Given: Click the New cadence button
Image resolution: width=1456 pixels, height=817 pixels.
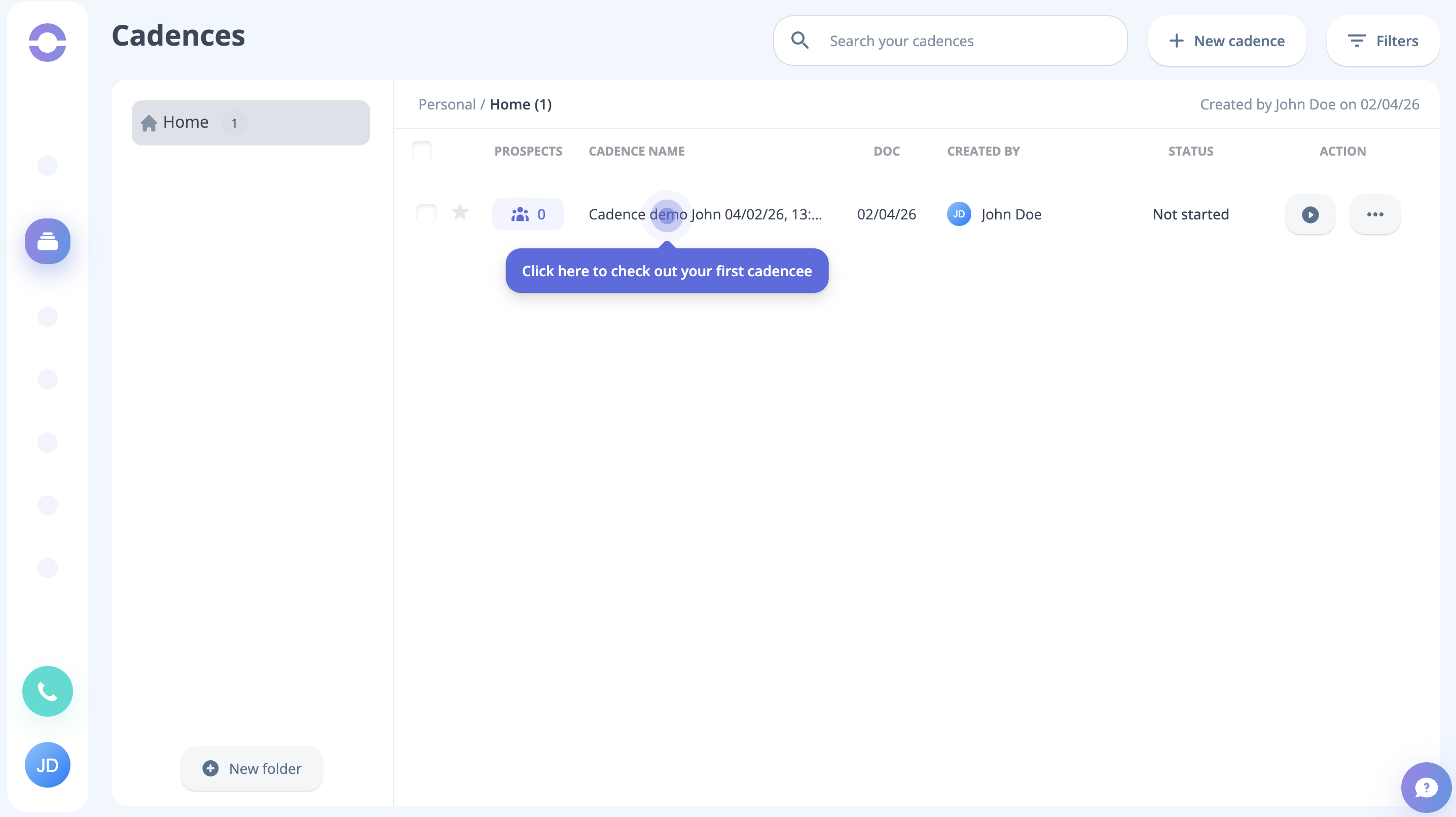Looking at the screenshot, I should coord(1226,41).
